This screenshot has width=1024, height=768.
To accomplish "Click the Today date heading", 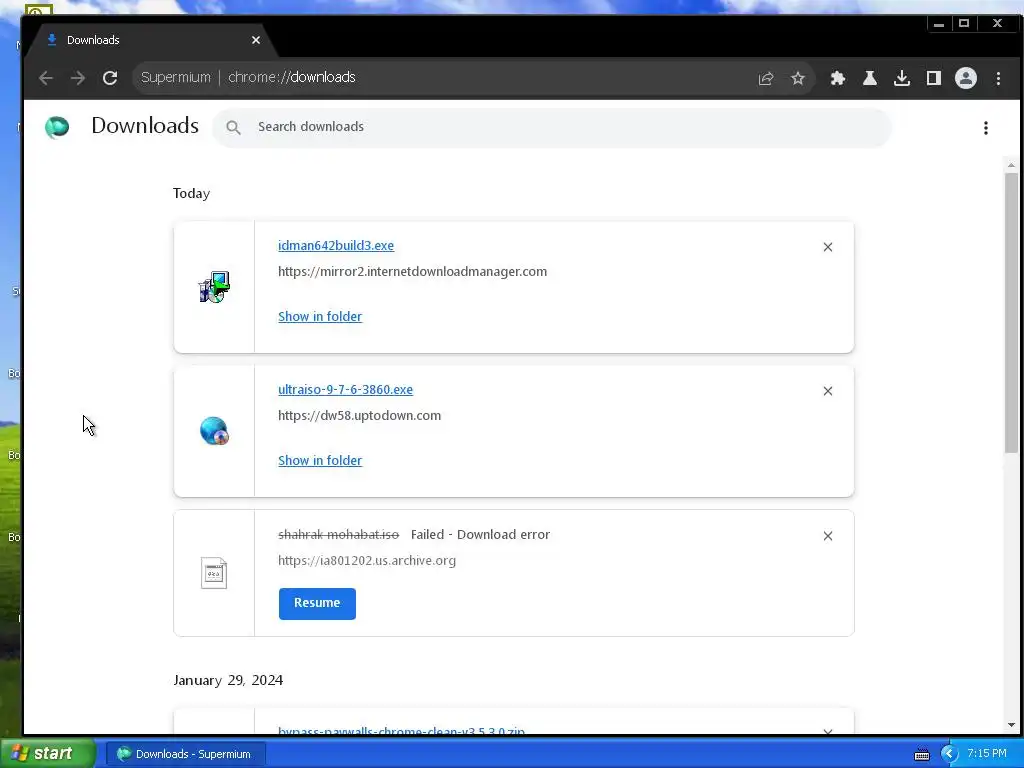I will point(191,194).
